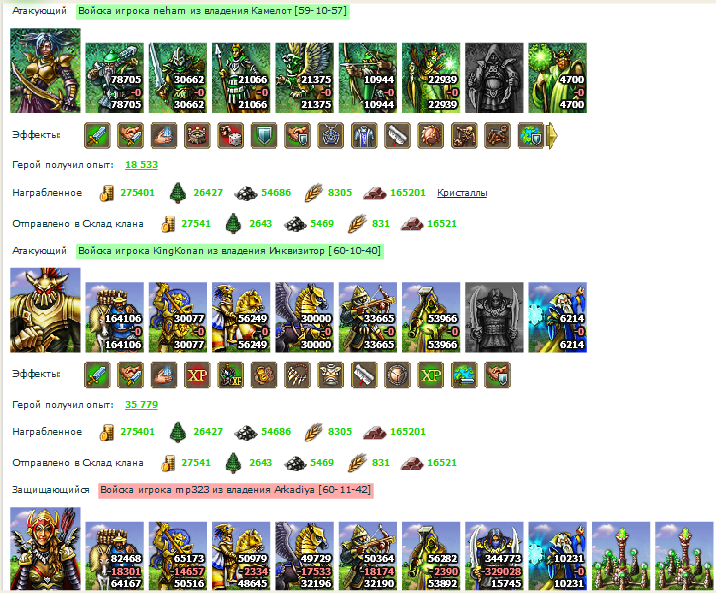The width and height of the screenshot is (716, 594).
Task: Click neham's hero portrait
Action: (x=45, y=70)
